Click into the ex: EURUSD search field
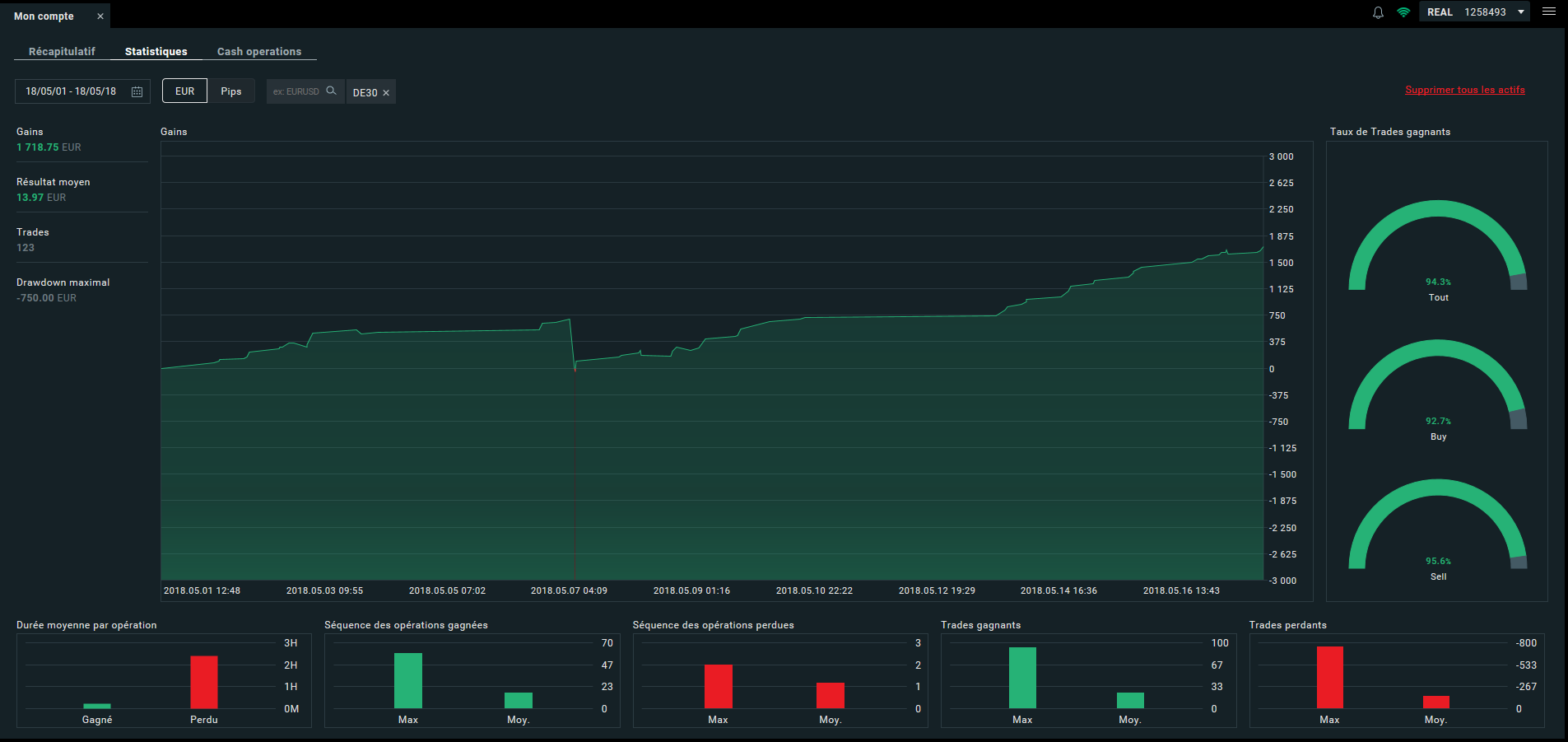Image resolution: width=1568 pixels, height=742 pixels. tap(296, 91)
